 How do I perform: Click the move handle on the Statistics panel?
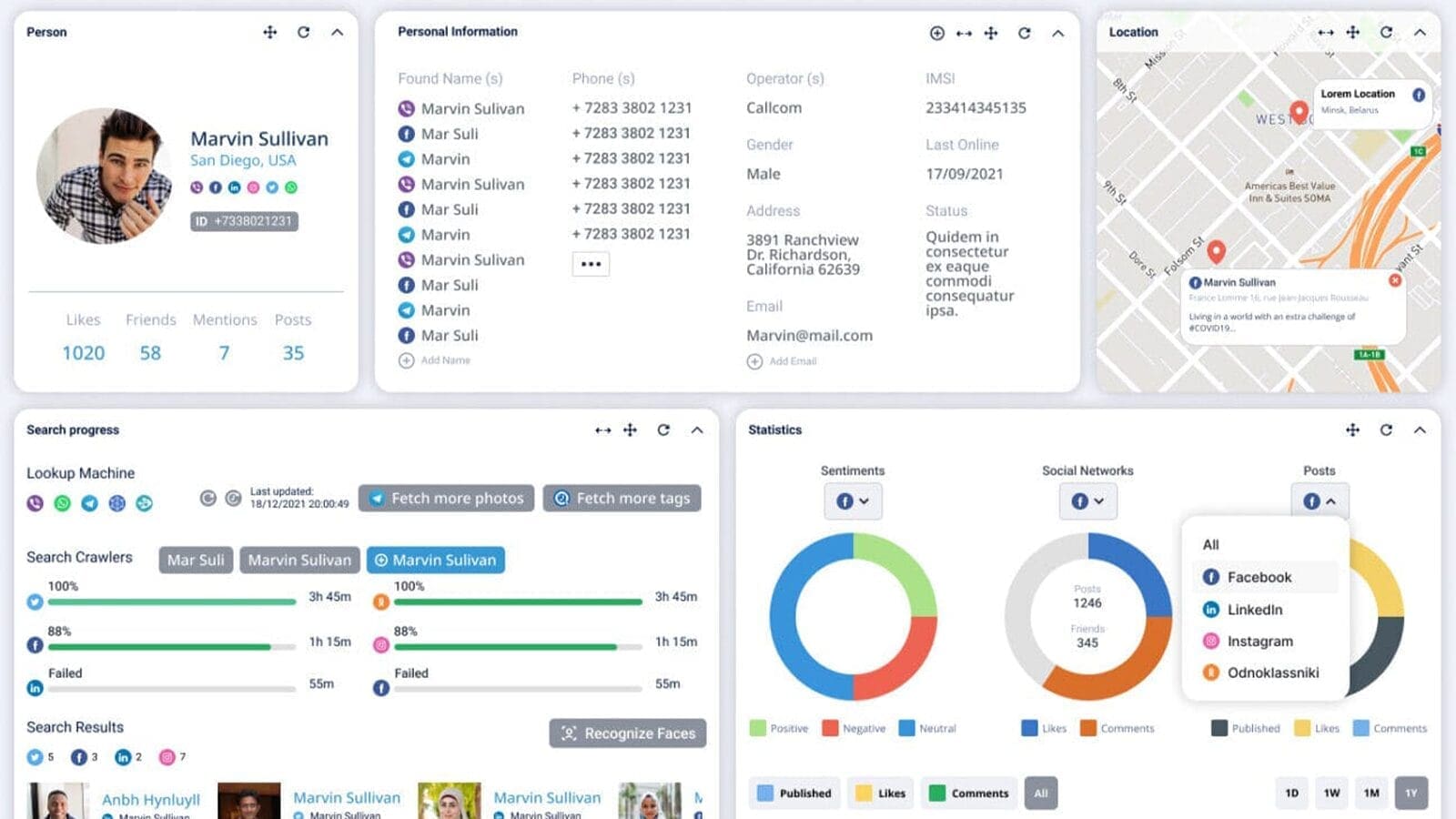pos(1355,430)
